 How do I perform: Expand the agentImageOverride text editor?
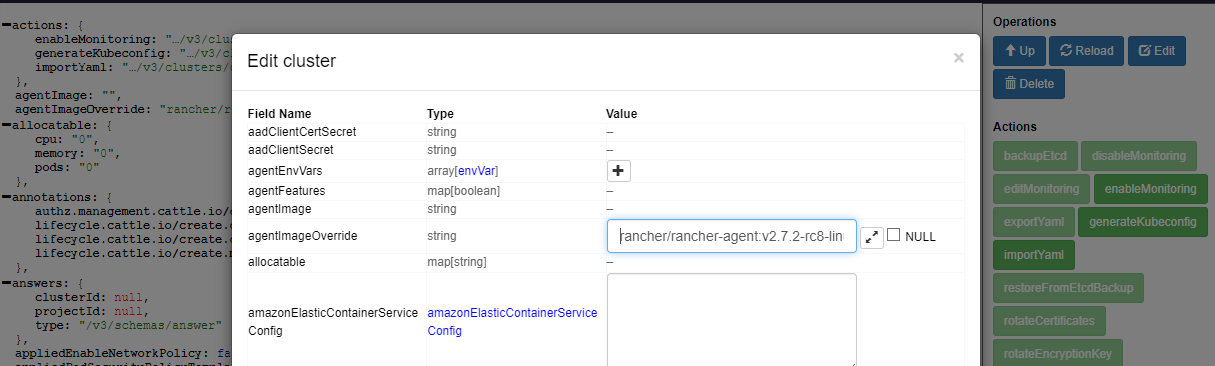[872, 237]
